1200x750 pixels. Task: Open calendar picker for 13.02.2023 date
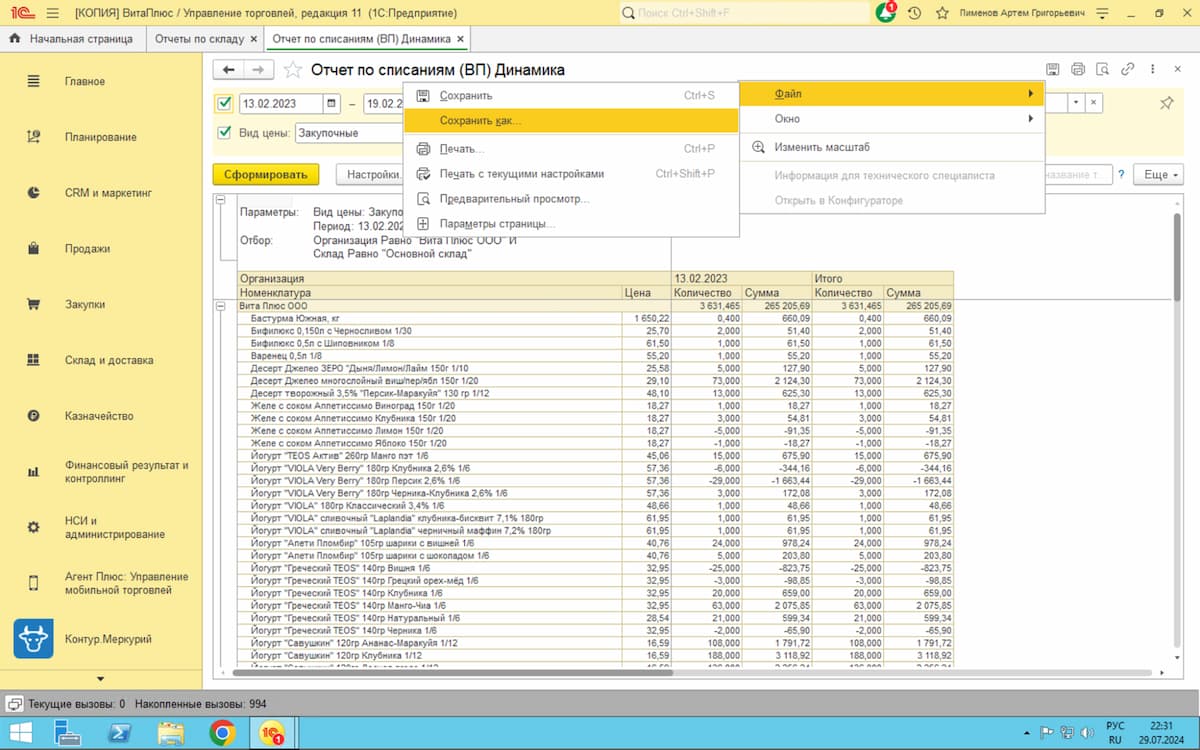(x=331, y=103)
